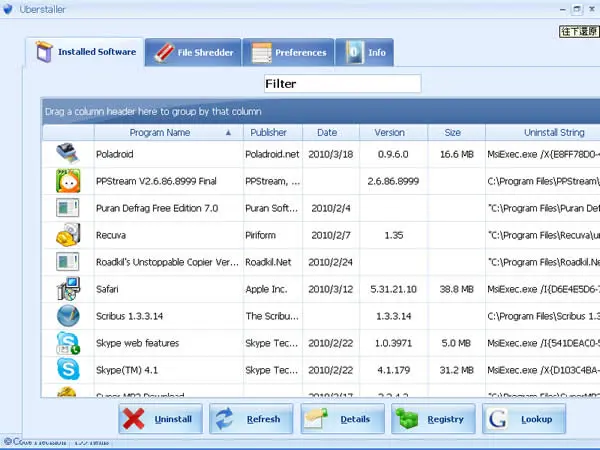Image resolution: width=600 pixels, height=450 pixels.
Task: Open Details for selected program
Action: click(342, 419)
